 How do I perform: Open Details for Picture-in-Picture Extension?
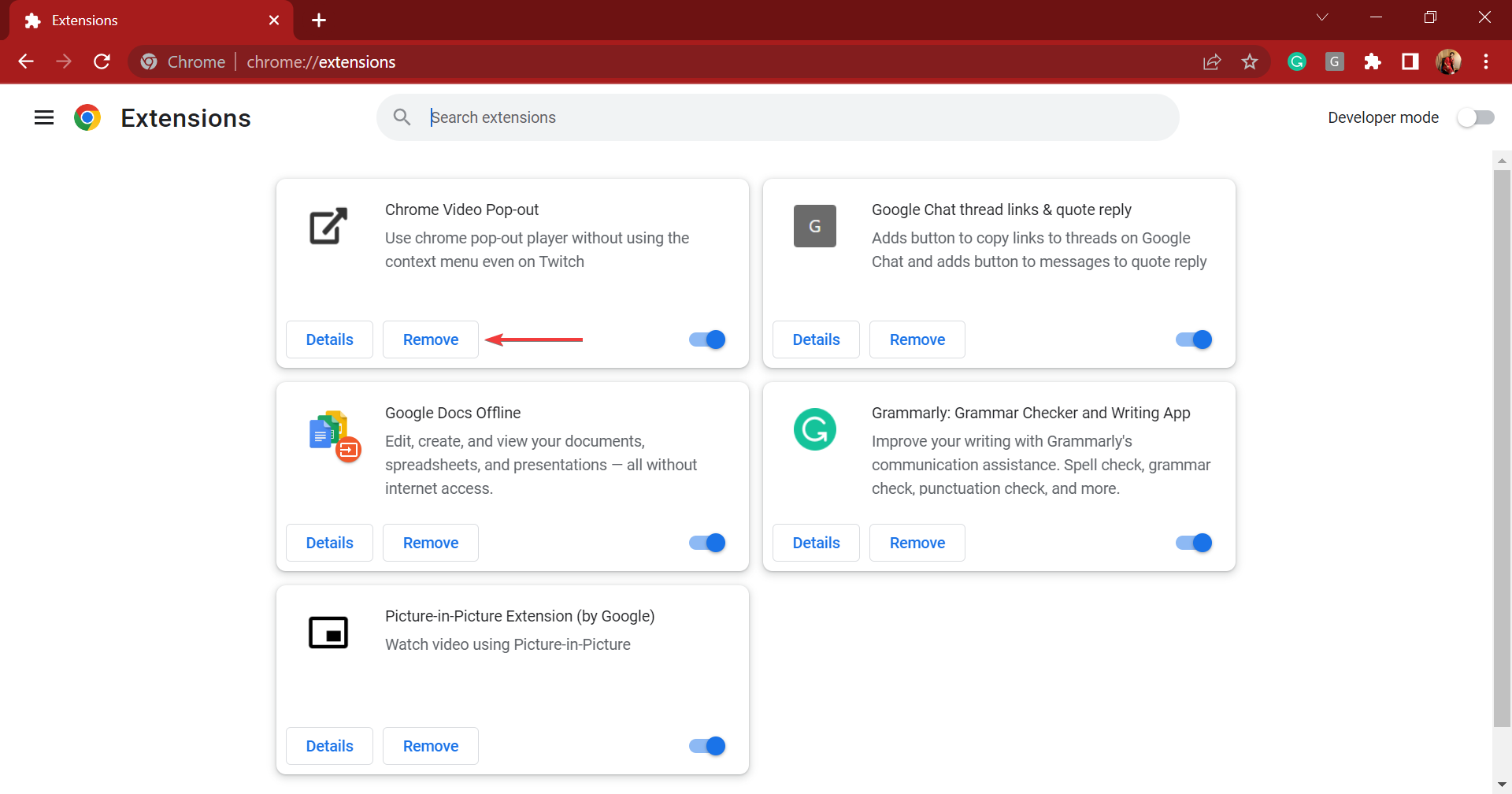tap(329, 746)
